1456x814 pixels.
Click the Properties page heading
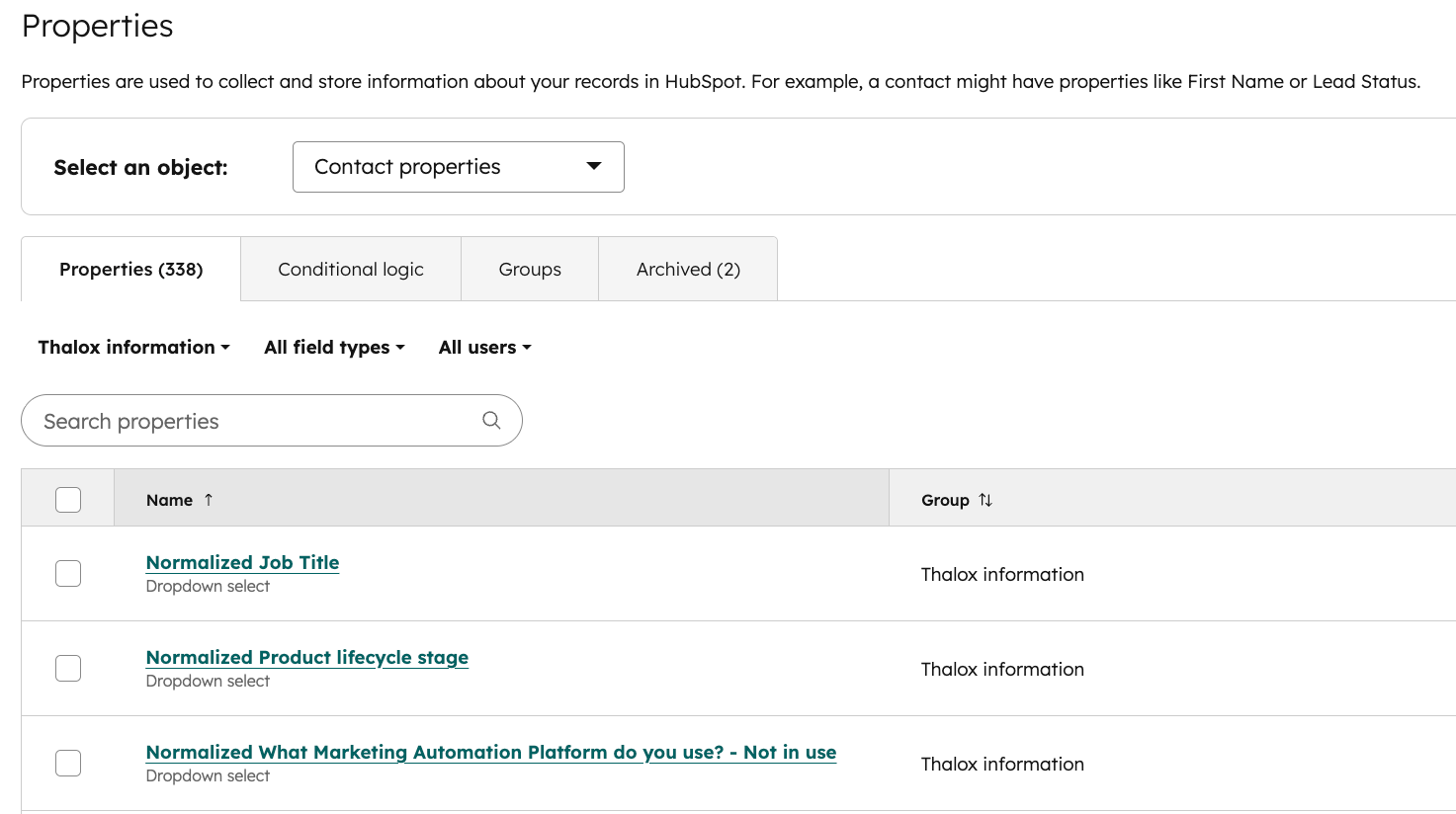point(97,26)
